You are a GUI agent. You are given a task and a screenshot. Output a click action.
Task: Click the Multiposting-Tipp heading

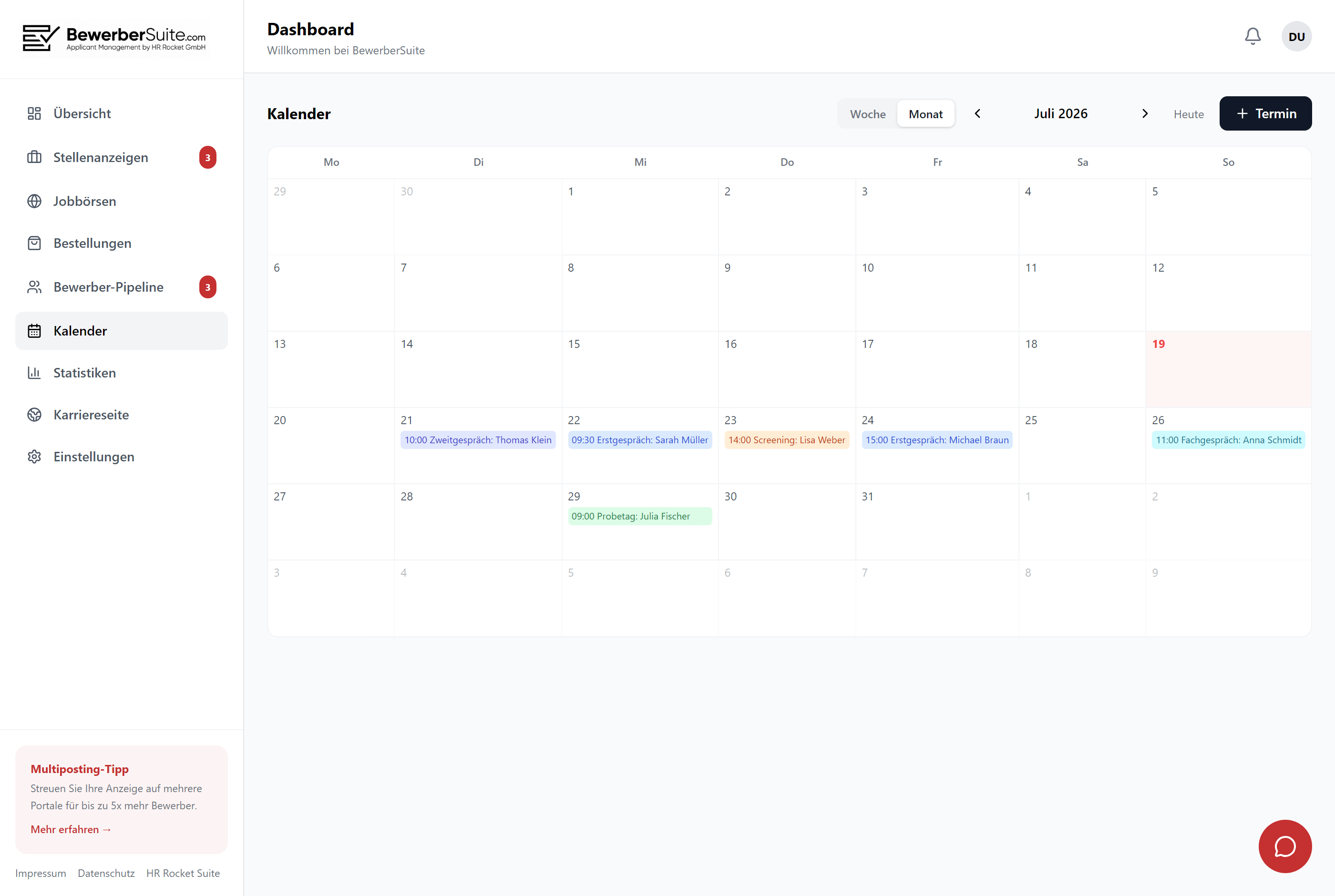pos(80,769)
